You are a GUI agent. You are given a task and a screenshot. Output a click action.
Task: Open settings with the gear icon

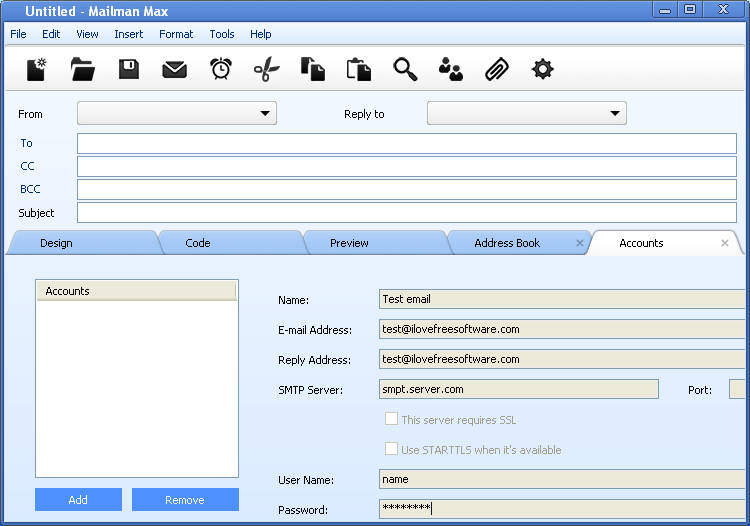(x=543, y=69)
